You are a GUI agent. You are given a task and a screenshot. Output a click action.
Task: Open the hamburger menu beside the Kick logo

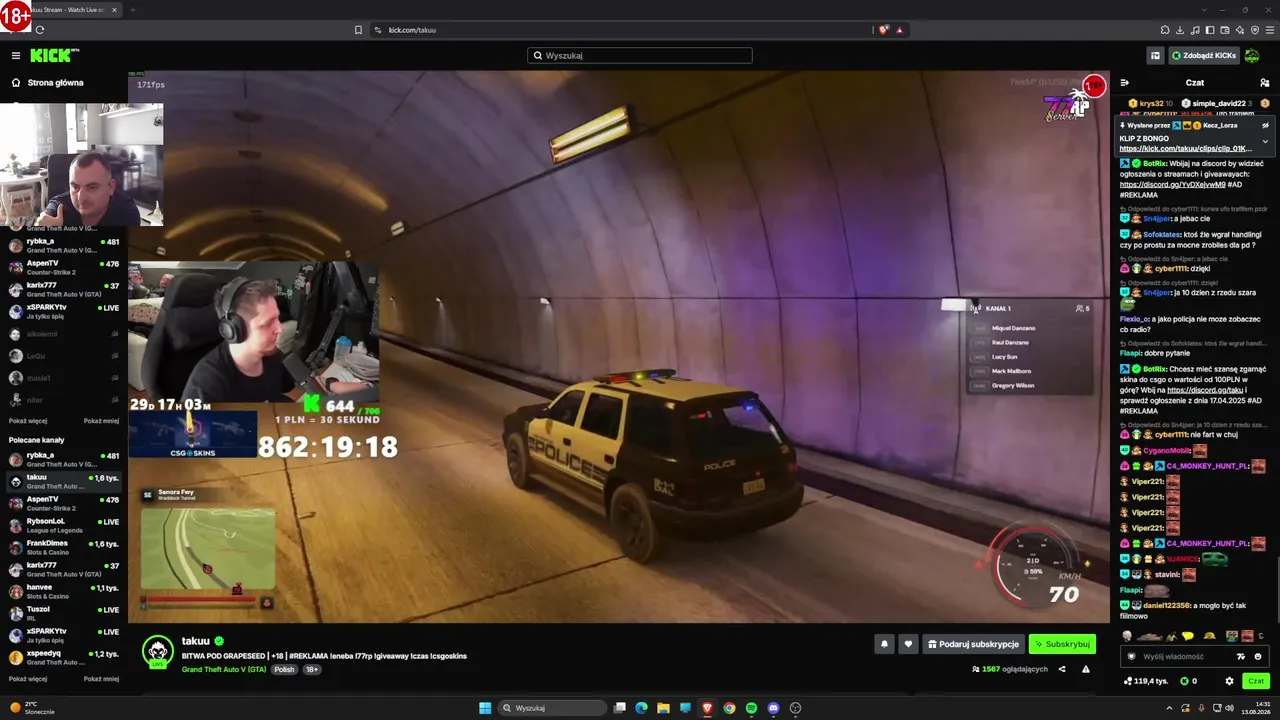[16, 56]
